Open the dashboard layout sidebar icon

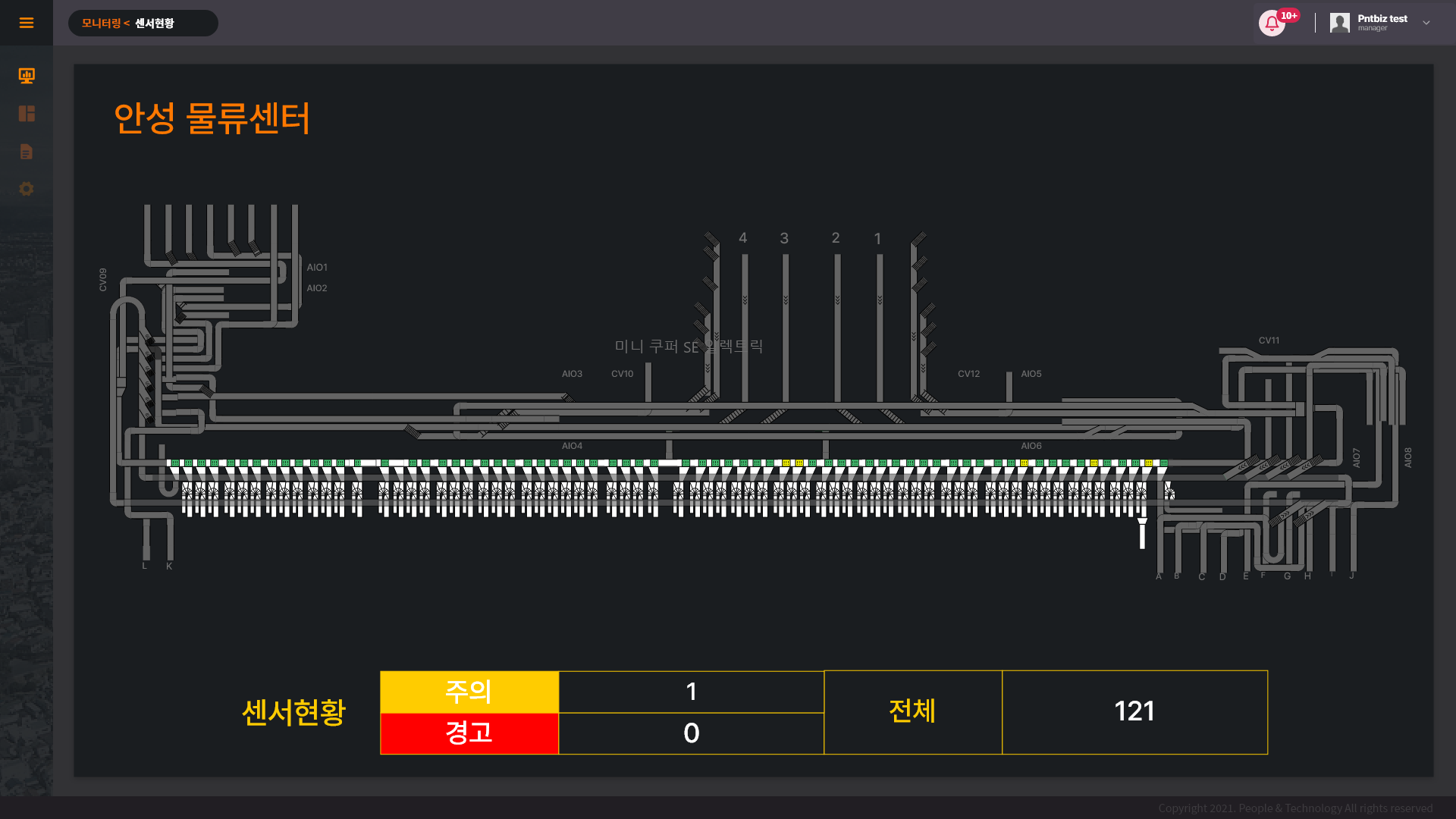tap(27, 114)
